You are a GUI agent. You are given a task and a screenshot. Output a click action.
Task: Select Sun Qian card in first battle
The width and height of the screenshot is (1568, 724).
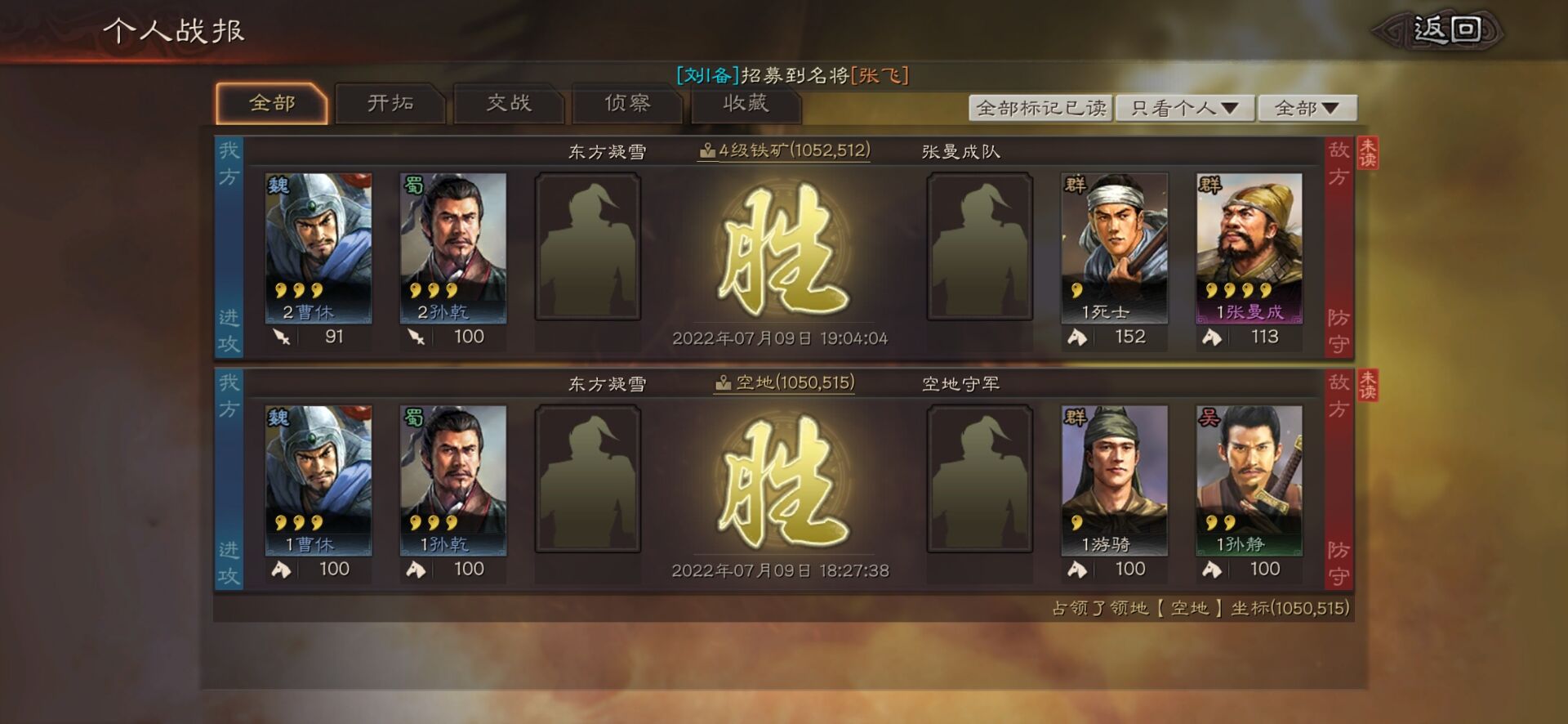(453, 248)
